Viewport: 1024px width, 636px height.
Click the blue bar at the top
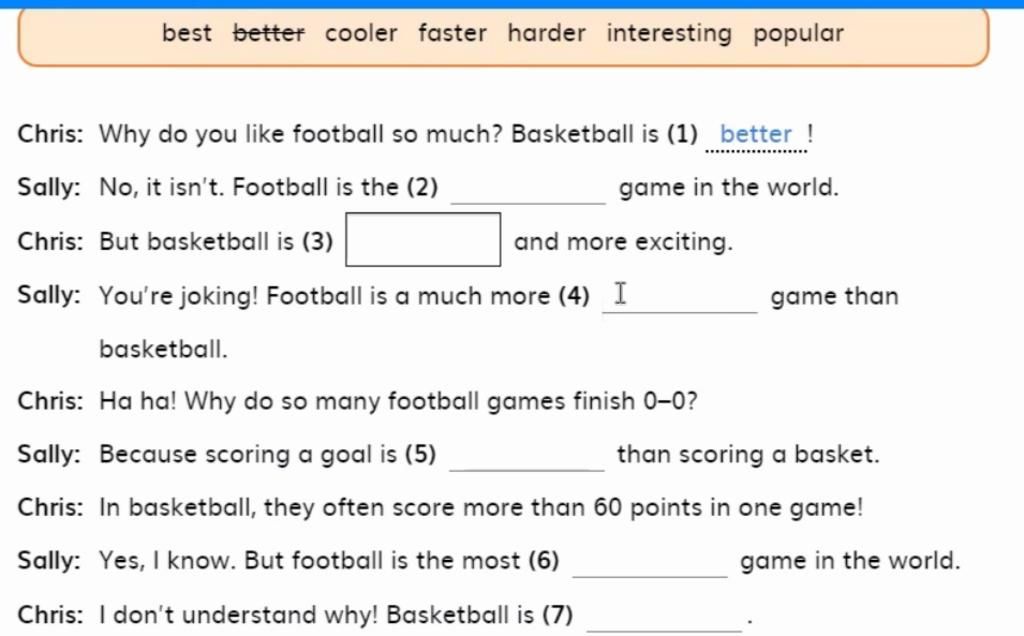pos(512,4)
